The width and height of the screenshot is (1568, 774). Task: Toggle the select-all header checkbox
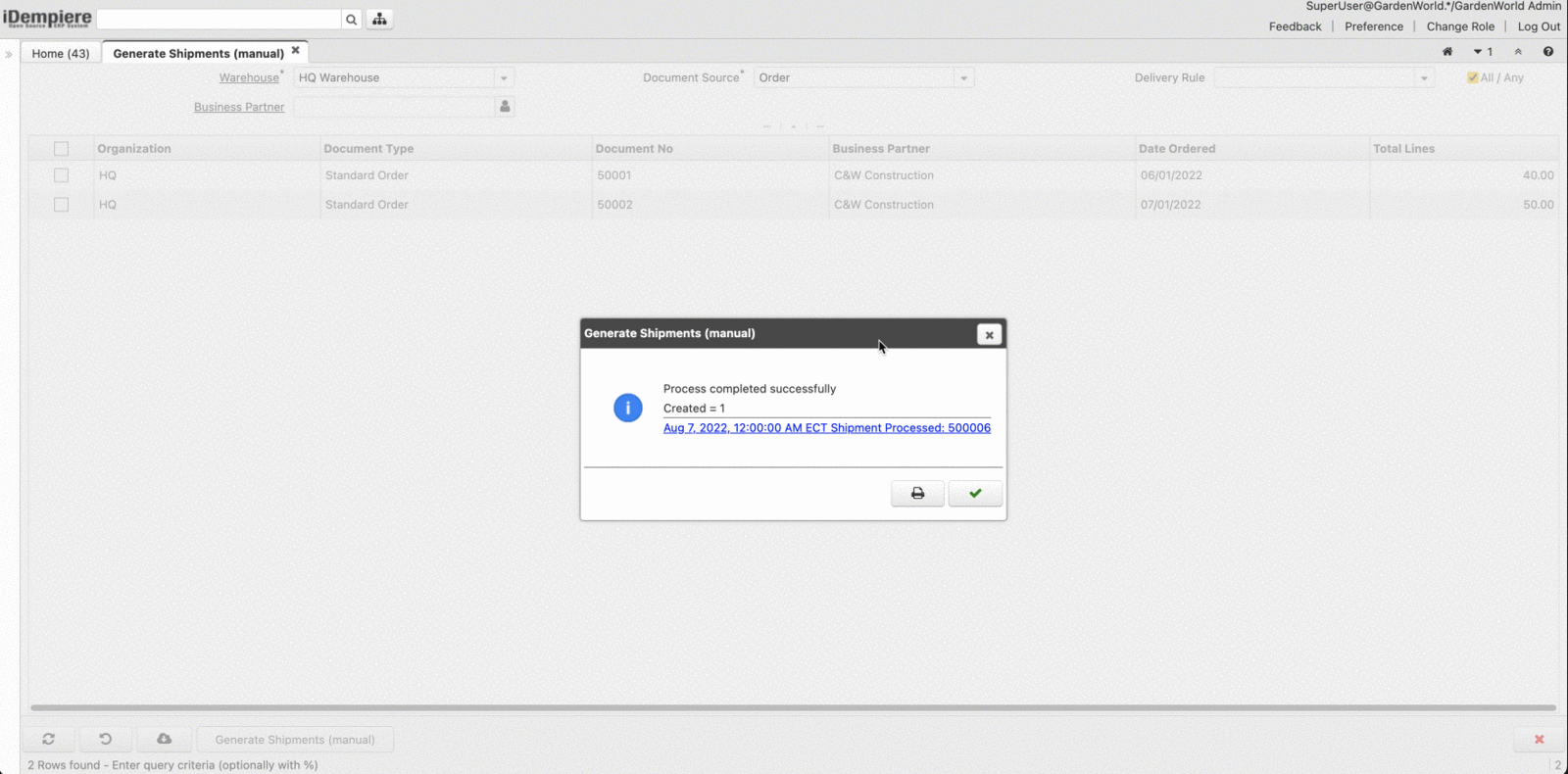(62, 149)
